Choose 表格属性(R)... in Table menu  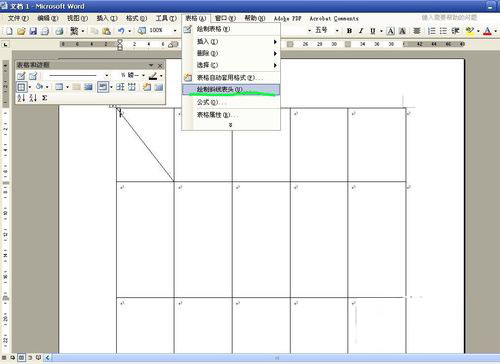(231, 115)
